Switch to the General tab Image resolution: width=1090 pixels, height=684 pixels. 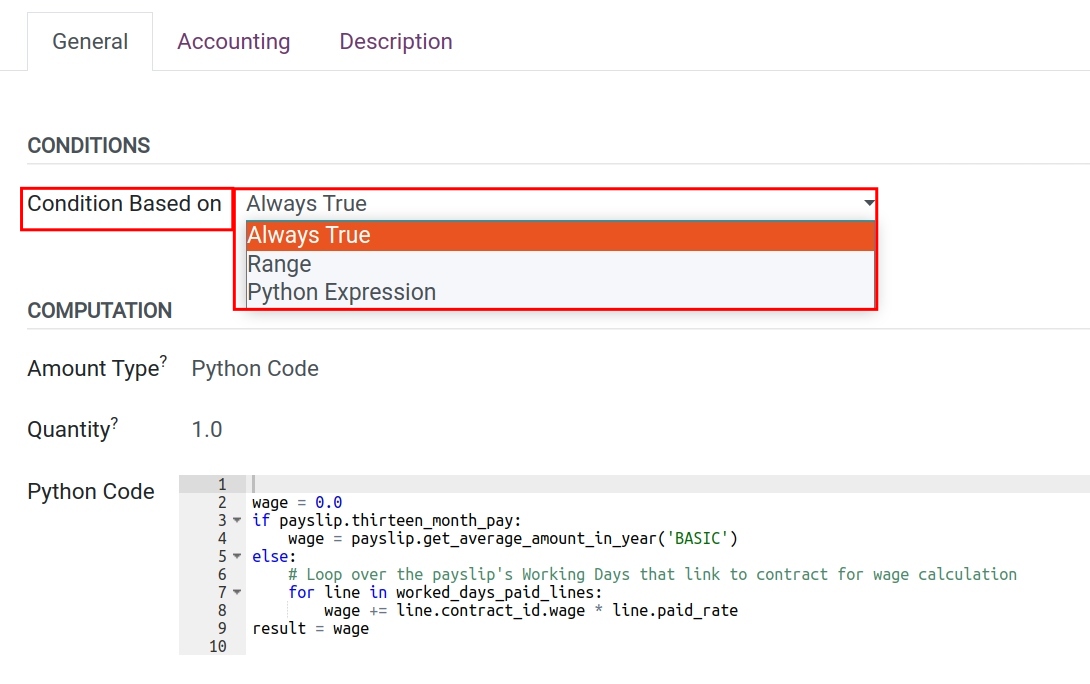click(x=90, y=42)
